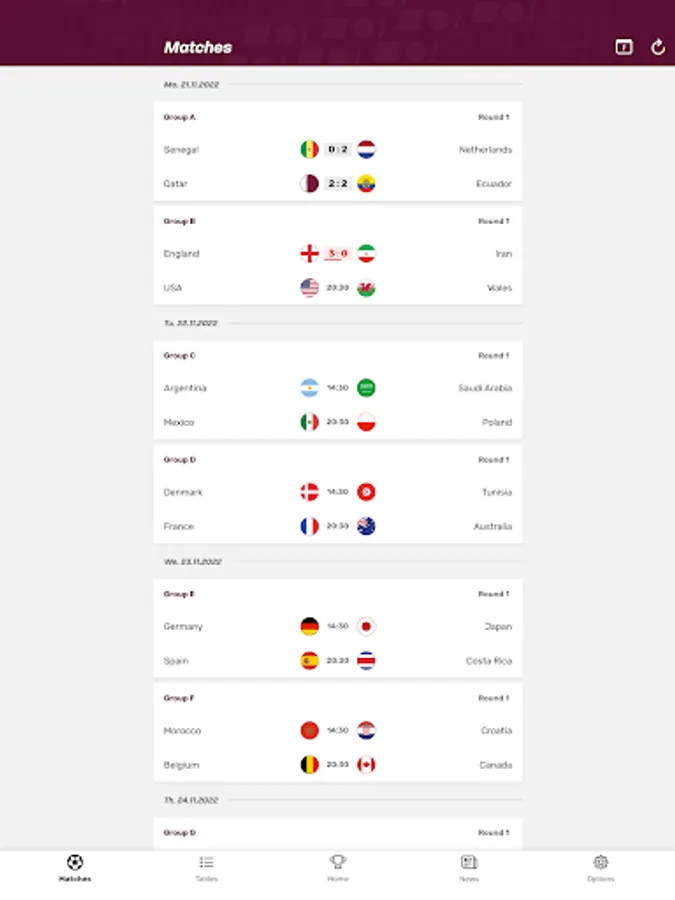The image size is (675, 900).
Task: Open the News tab icon
Action: [x=469, y=868]
